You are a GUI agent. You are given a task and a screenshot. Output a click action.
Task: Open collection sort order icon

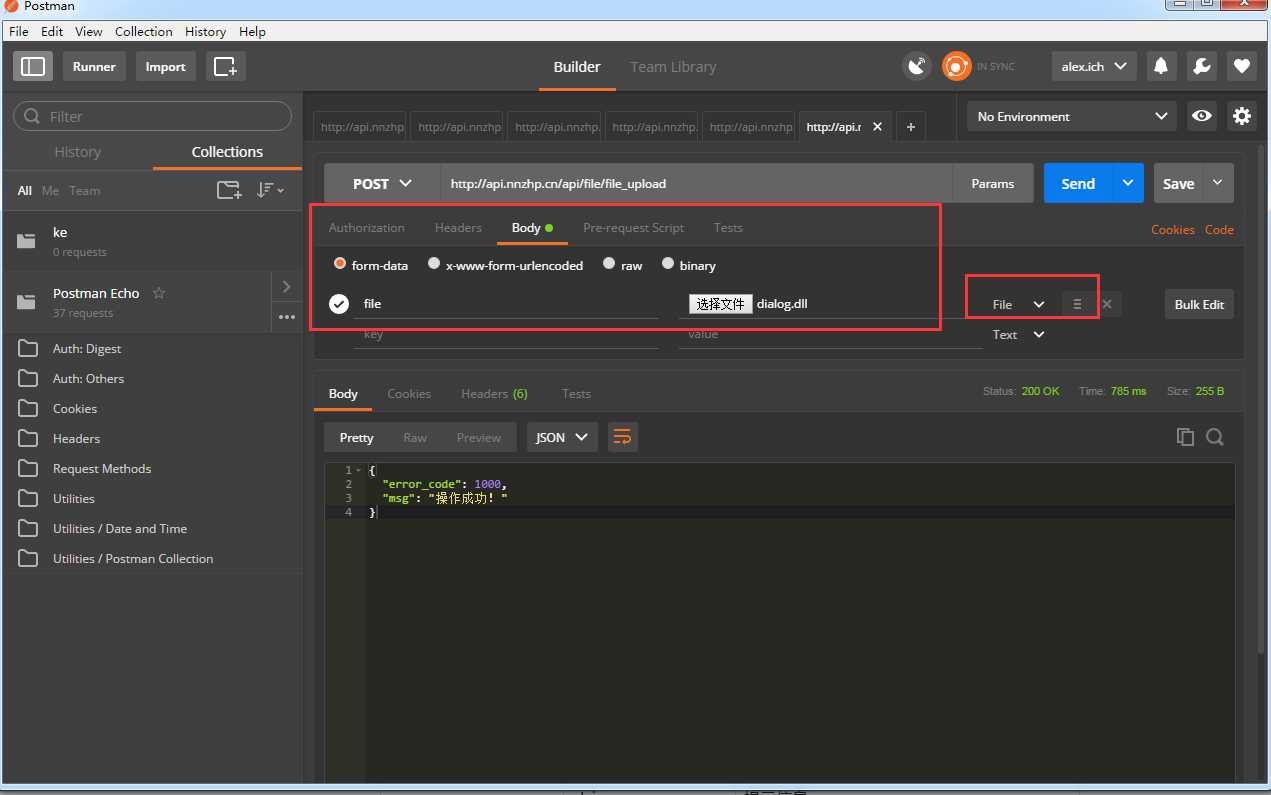click(270, 190)
